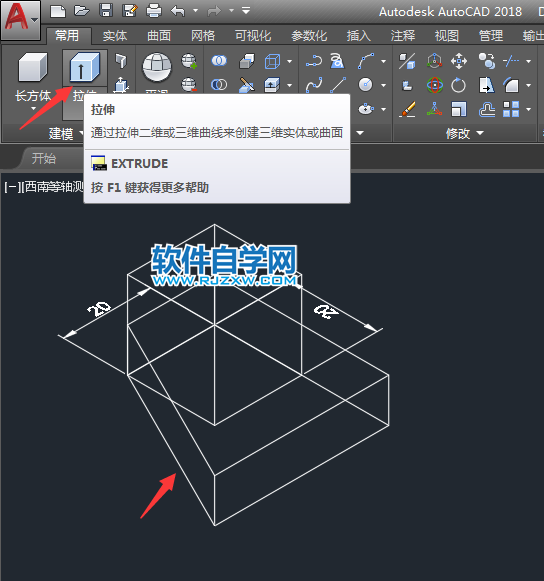The image size is (544, 581).
Task: Switch to the 实体 ribbon tab
Action: pos(115,36)
